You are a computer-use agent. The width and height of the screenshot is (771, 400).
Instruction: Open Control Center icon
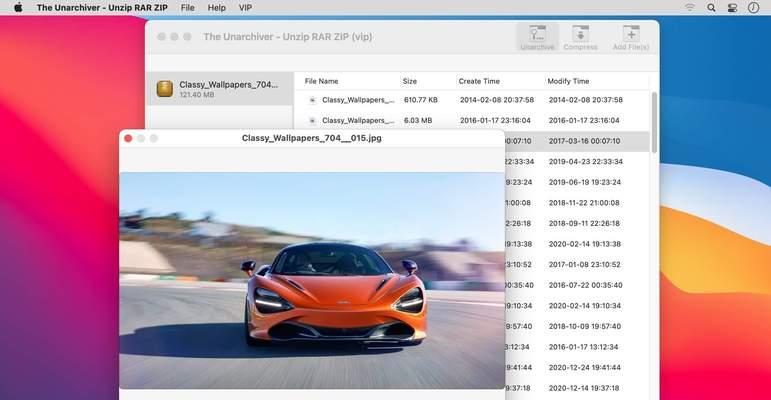(x=732, y=7)
